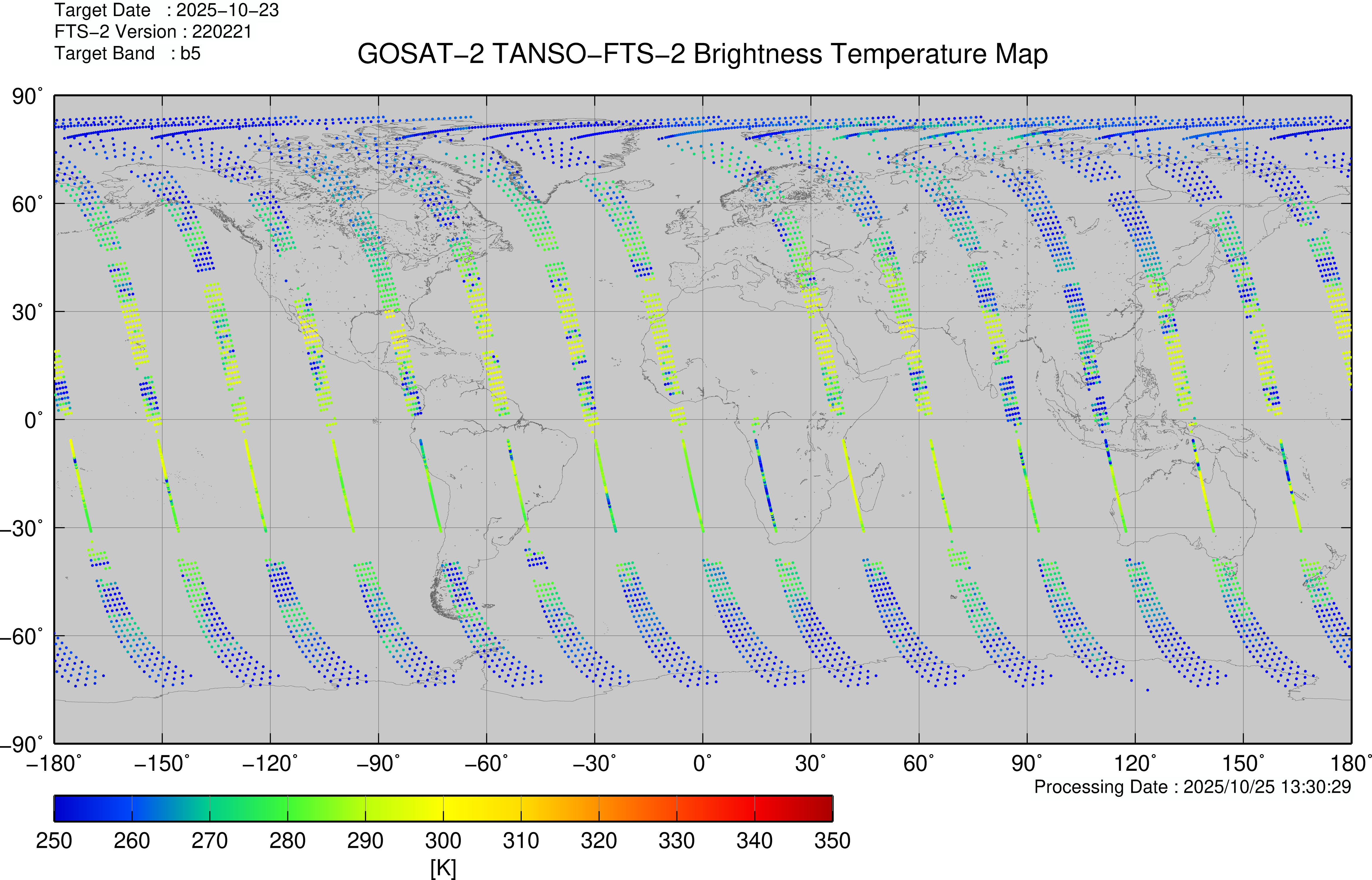Click the dark red 350 K colorbar end
1372x880 pixels.
[x=826, y=808]
